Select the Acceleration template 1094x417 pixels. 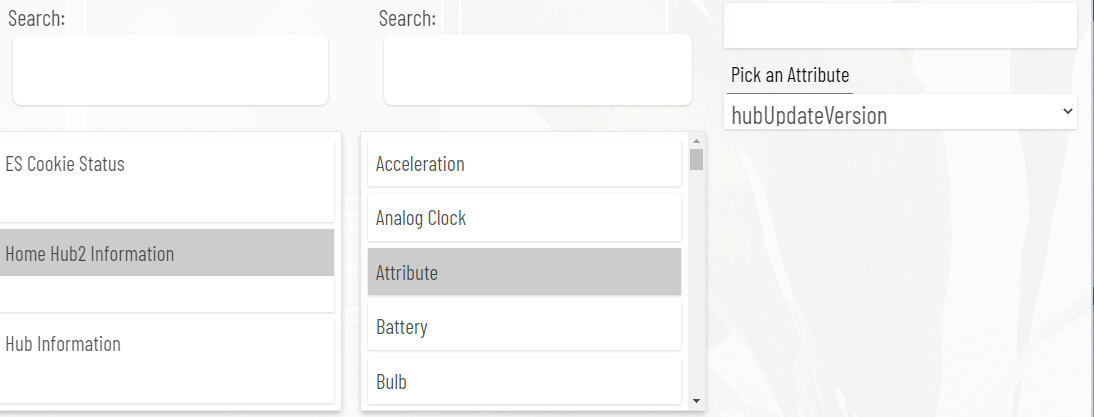524,164
